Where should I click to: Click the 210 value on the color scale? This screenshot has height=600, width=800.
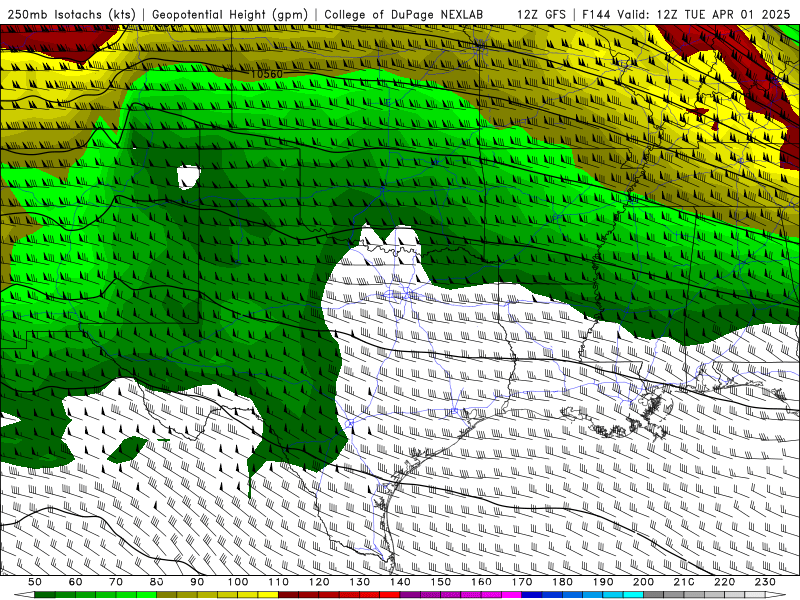pos(684,582)
